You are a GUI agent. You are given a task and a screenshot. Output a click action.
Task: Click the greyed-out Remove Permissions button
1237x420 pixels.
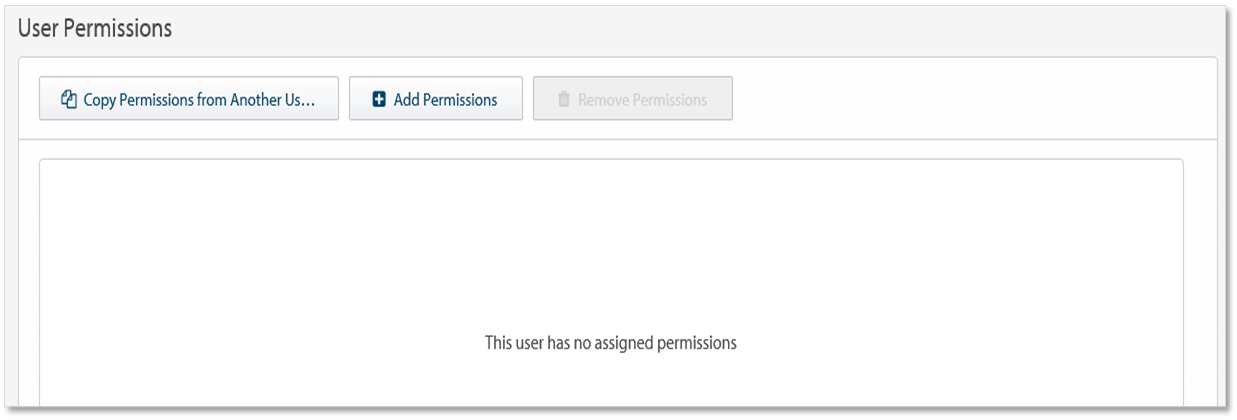pyautogui.click(x=633, y=99)
